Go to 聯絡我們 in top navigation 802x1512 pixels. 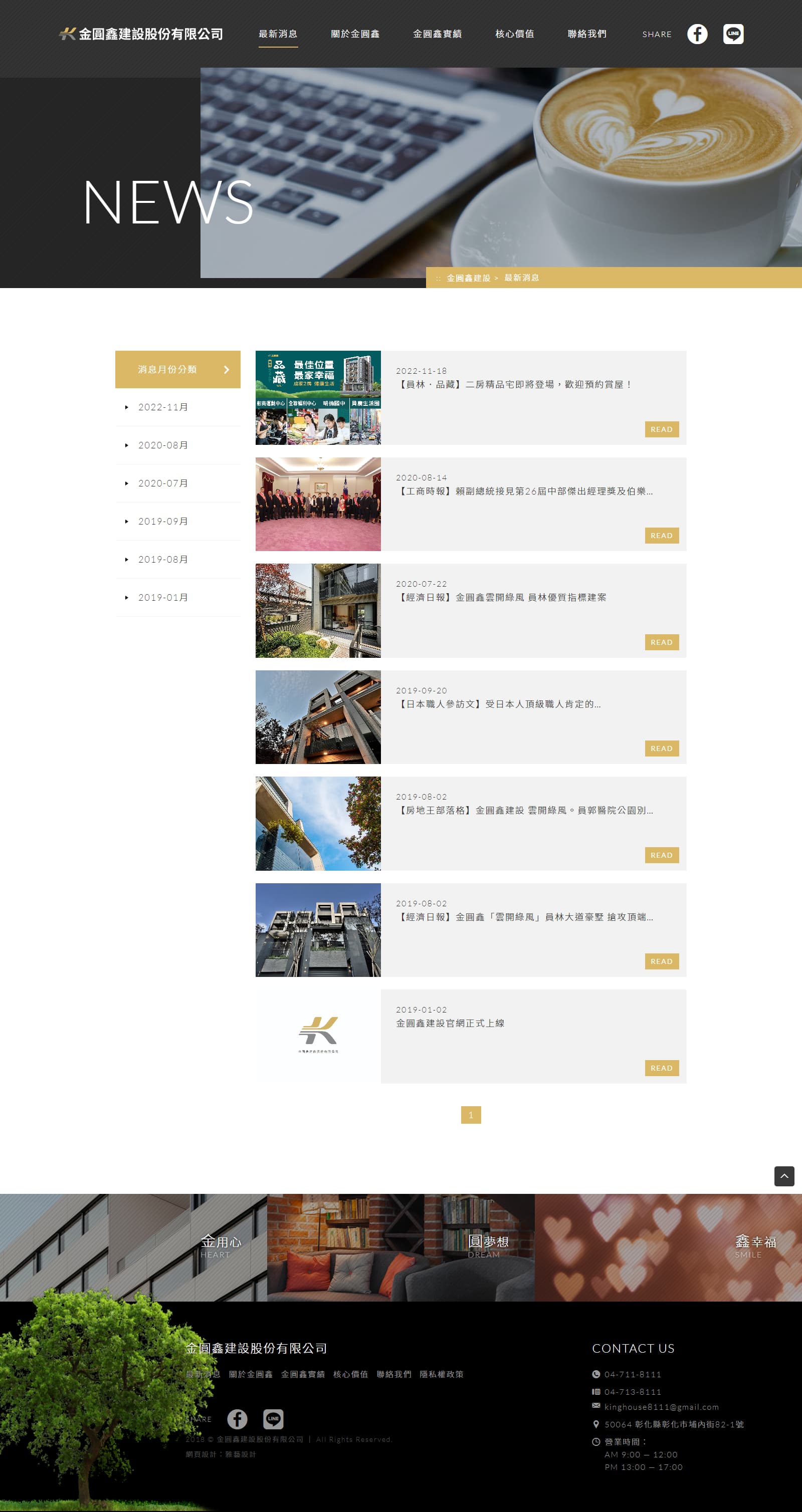(586, 34)
